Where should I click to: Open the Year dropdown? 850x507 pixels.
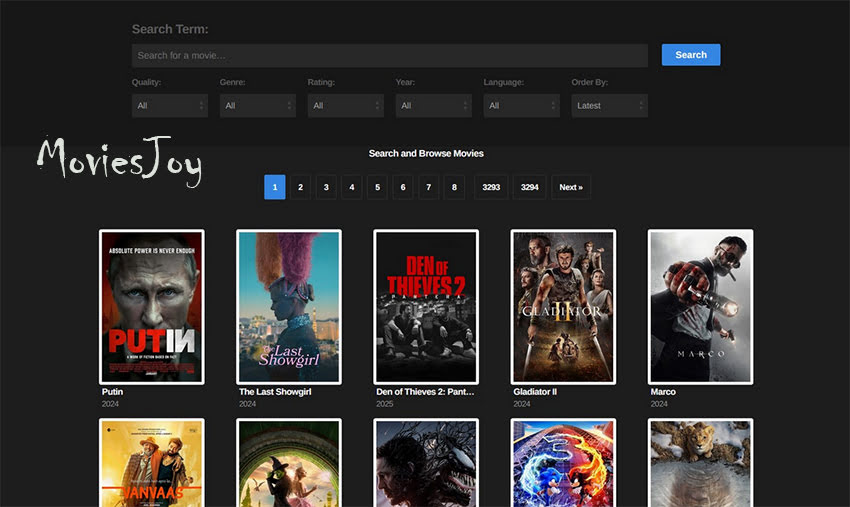pos(433,106)
